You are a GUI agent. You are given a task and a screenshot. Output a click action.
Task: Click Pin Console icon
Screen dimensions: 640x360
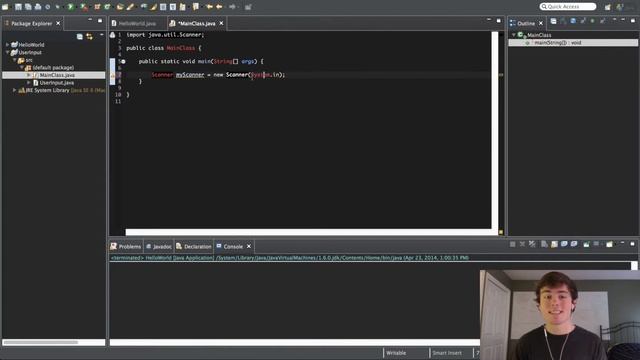point(587,244)
